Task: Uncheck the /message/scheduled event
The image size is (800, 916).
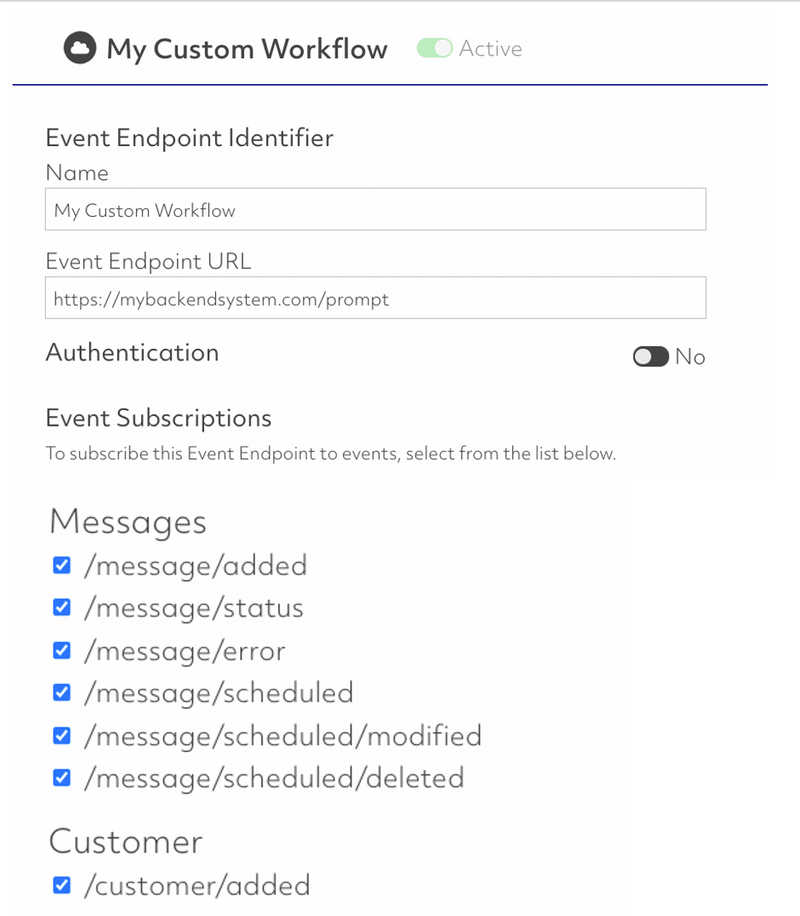Action: (x=61, y=693)
